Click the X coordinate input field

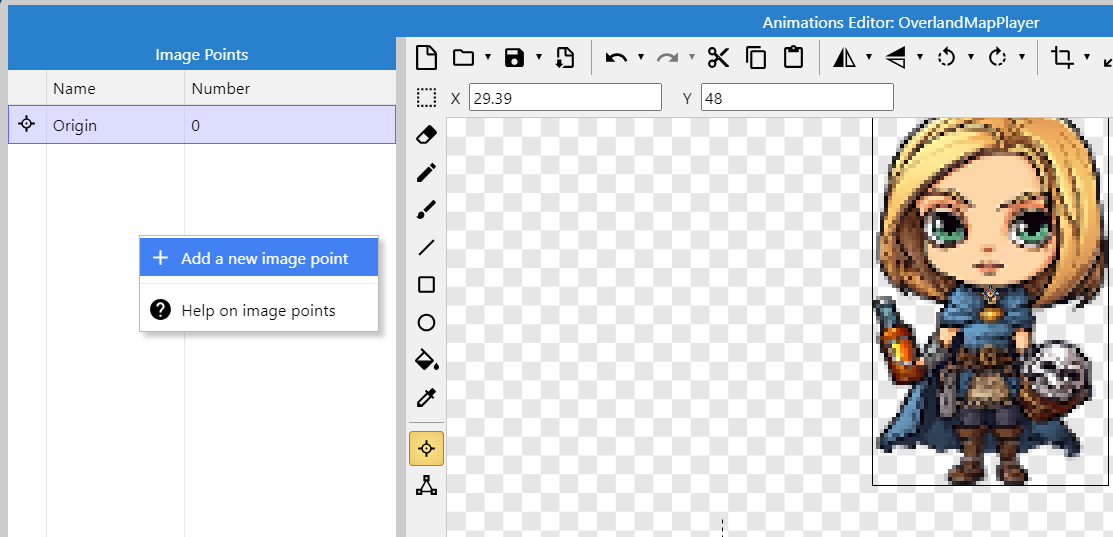point(565,97)
